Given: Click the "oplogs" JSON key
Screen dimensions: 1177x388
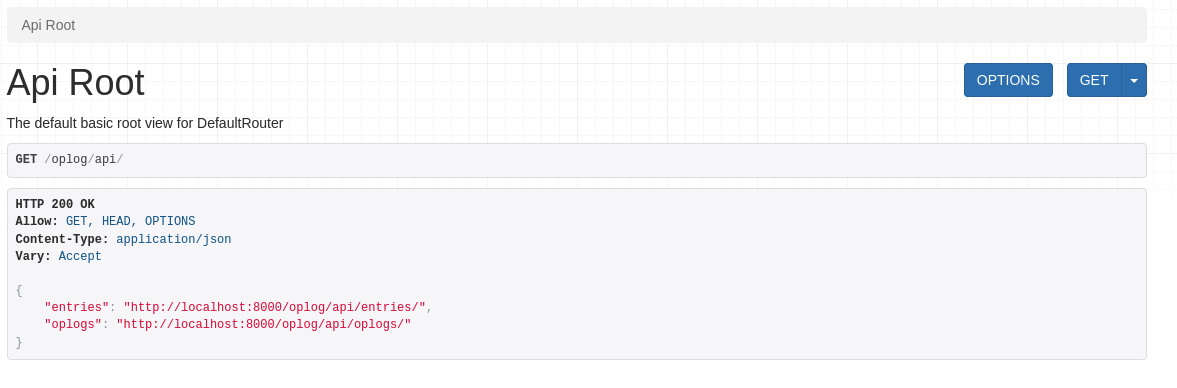Looking at the screenshot, I should pos(73,324).
